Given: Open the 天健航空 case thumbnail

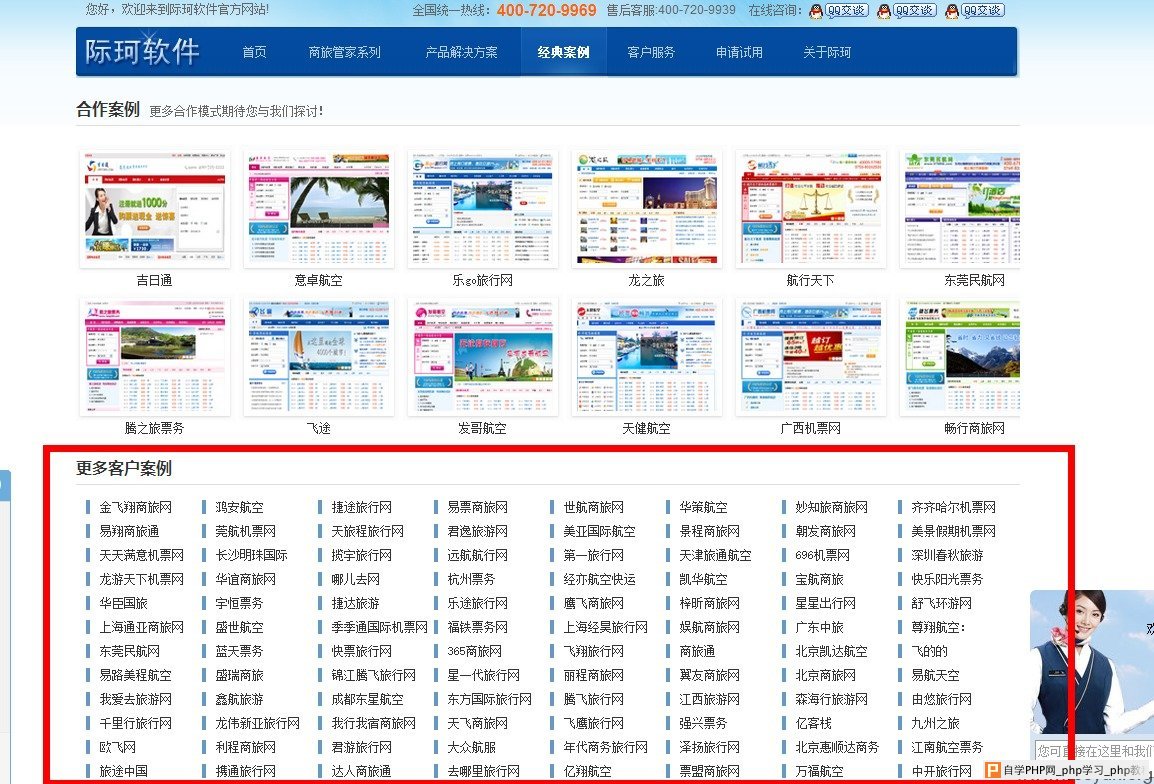Looking at the screenshot, I should [647, 357].
